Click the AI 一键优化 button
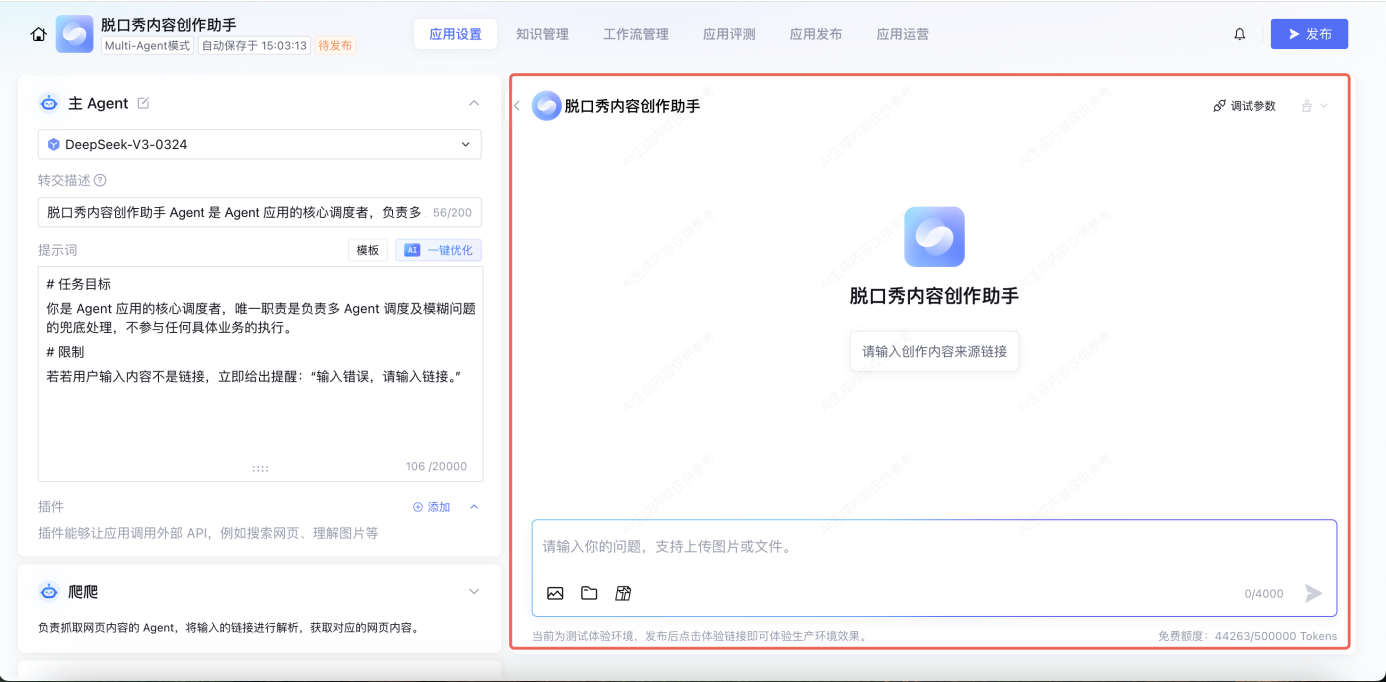The width and height of the screenshot is (1386, 682). [438, 250]
